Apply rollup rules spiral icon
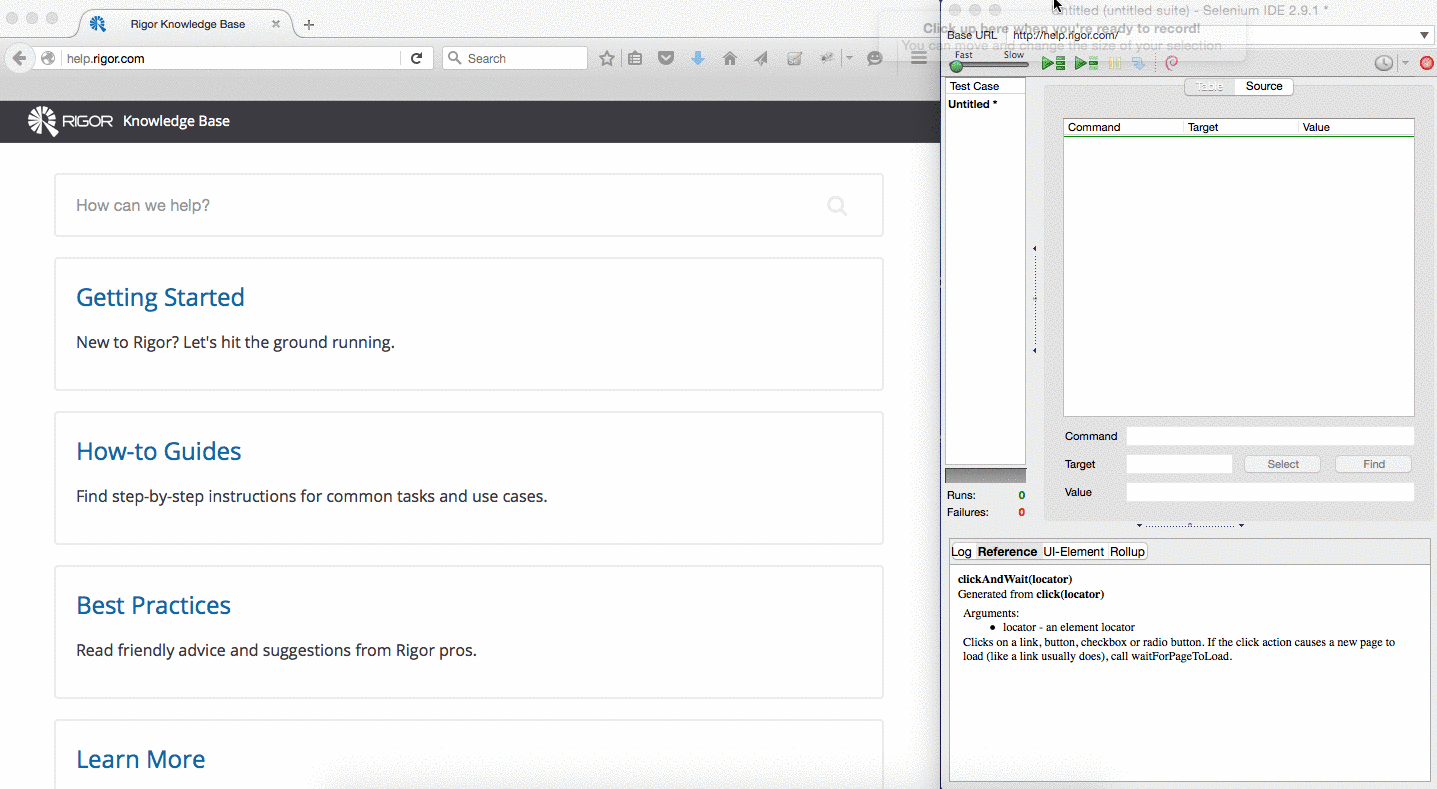1437x789 pixels. 1172,63
